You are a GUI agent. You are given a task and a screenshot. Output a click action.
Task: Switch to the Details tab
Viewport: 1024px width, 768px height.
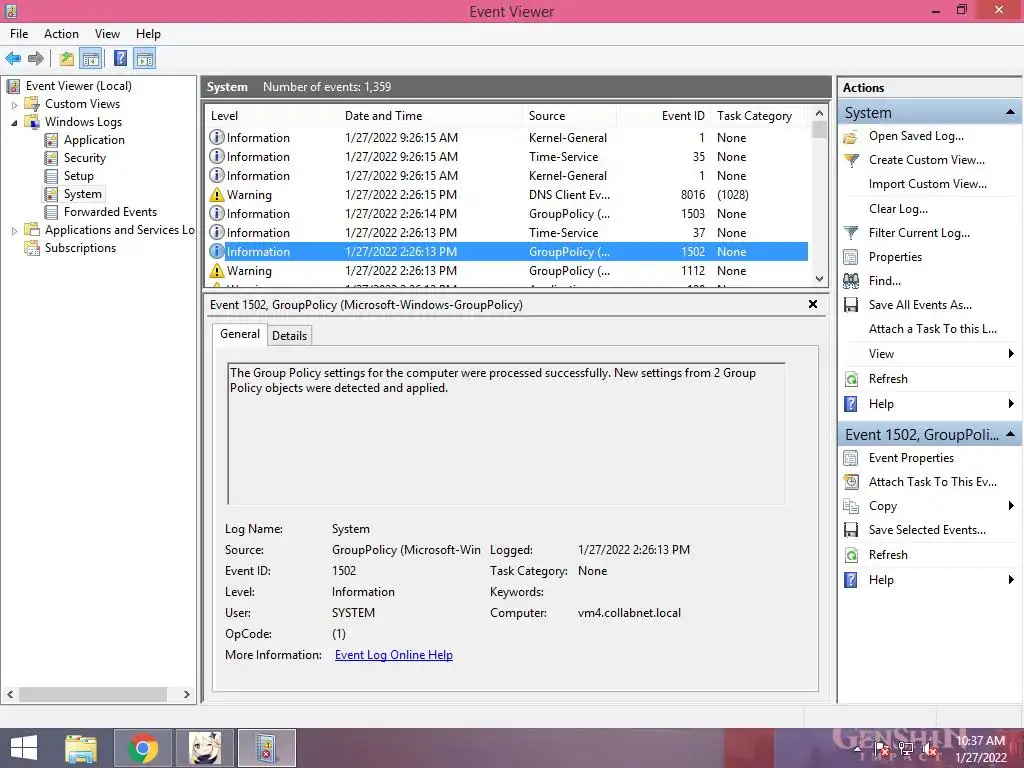[289, 336]
